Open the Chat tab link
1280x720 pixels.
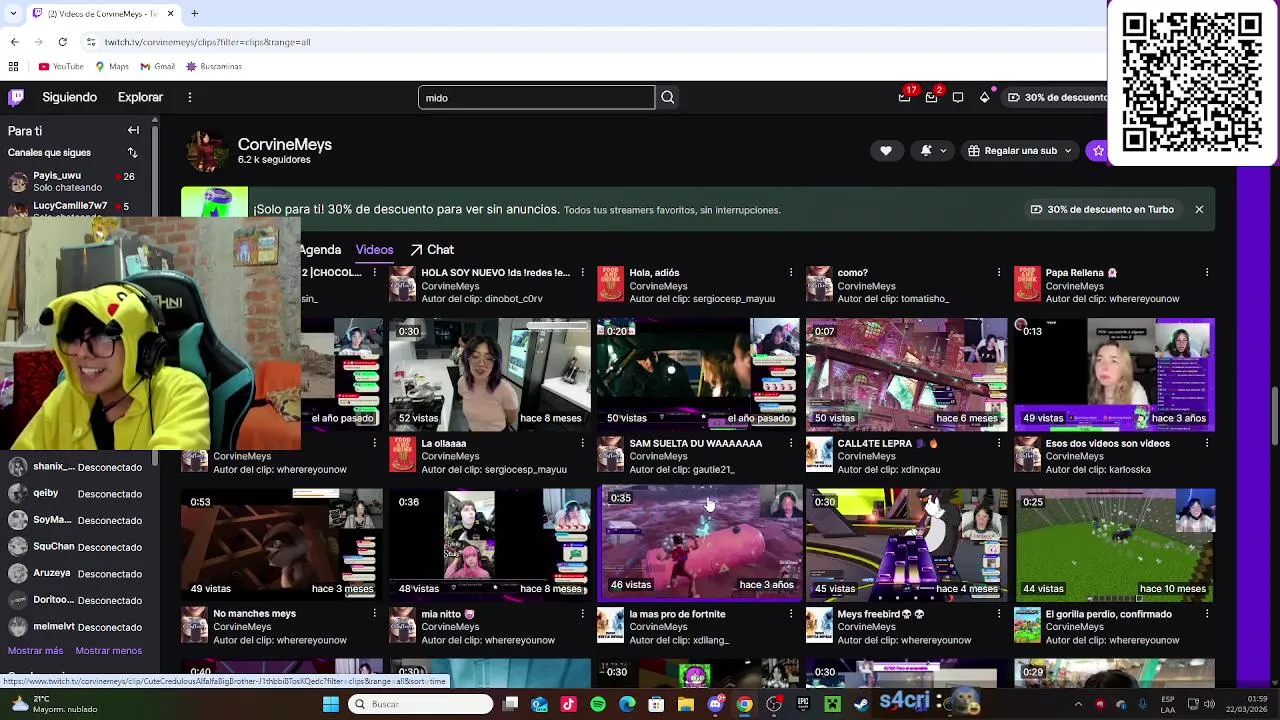click(431, 250)
